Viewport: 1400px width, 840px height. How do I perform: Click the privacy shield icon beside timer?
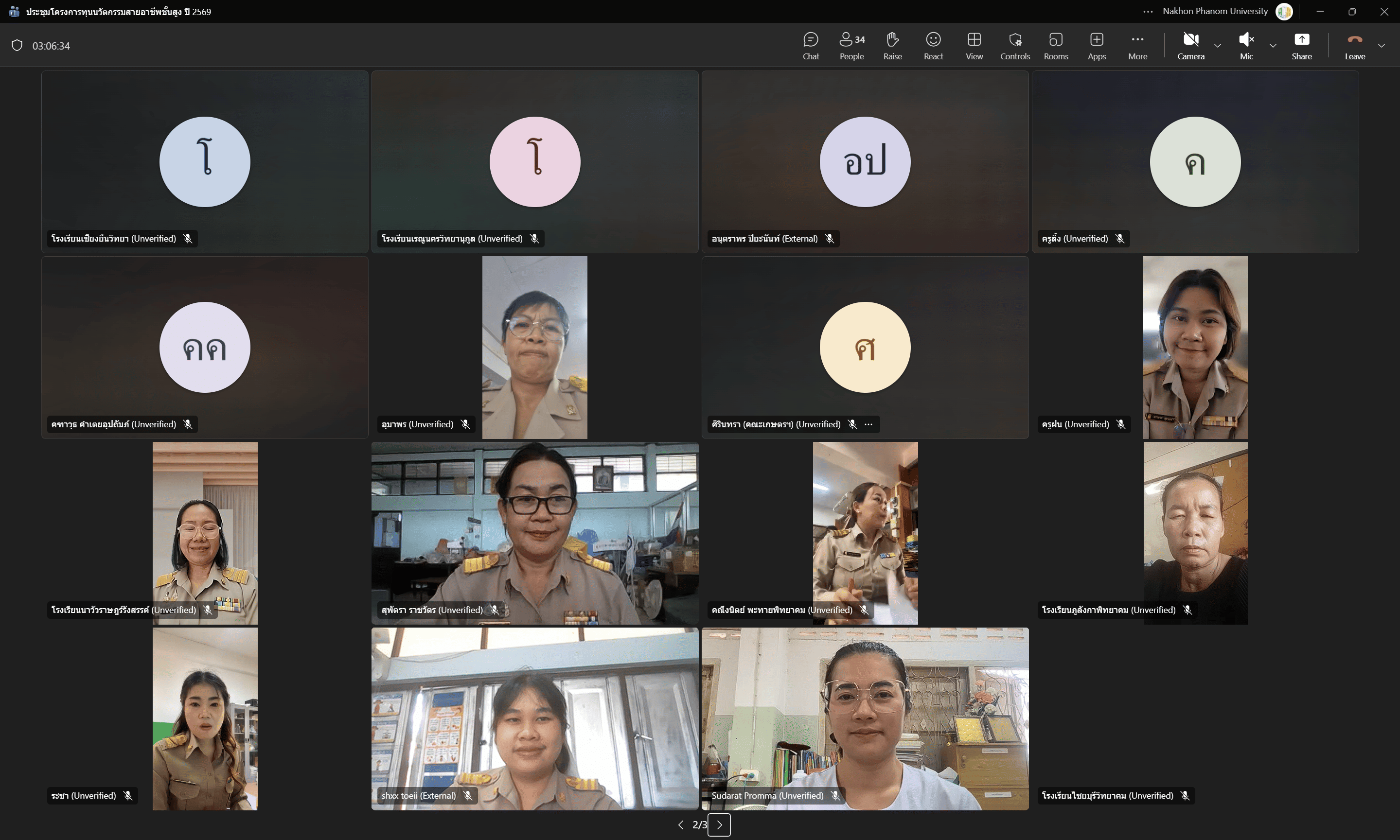tap(17, 45)
